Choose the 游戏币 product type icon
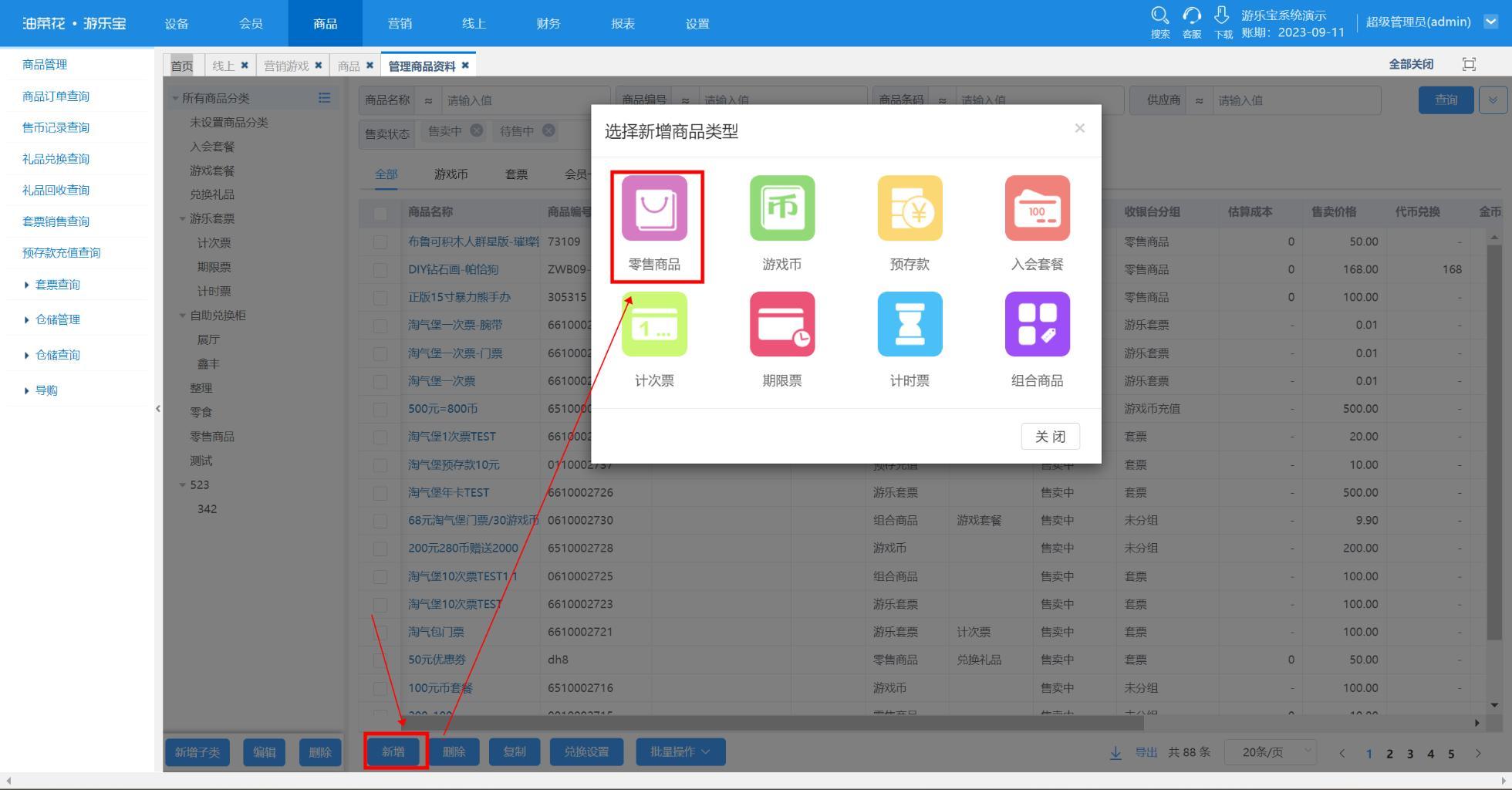This screenshot has width=1512, height=790. point(782,208)
